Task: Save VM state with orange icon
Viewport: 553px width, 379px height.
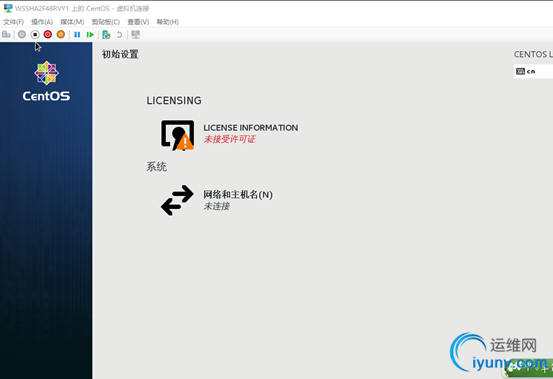Action: pyautogui.click(x=61, y=34)
